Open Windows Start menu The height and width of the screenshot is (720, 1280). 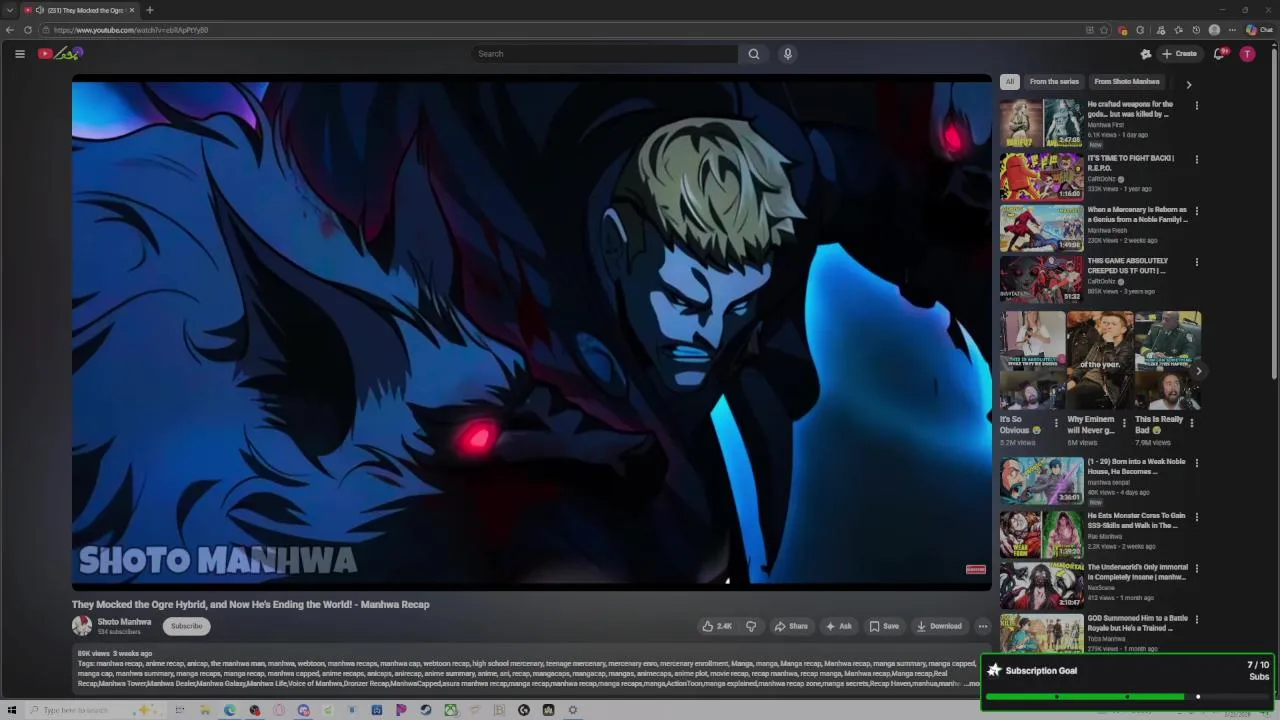12,710
